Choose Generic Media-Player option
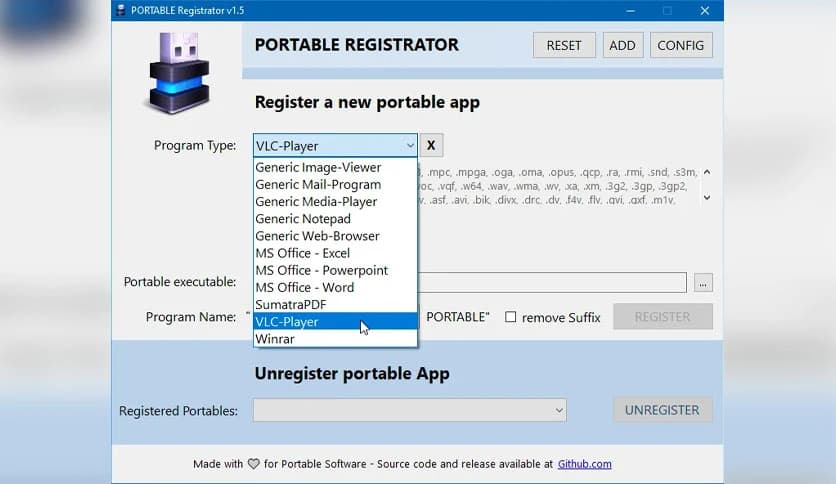Screen dimensions: 836x484 pos(335,201)
